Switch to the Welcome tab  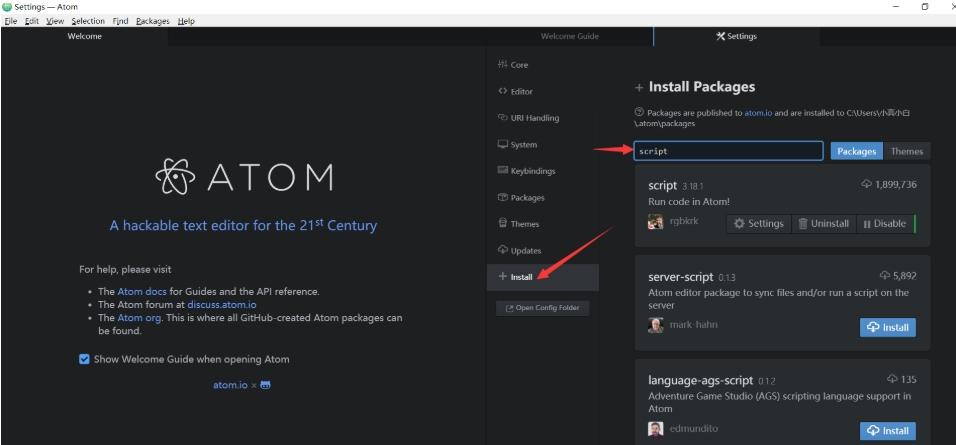[x=84, y=37]
